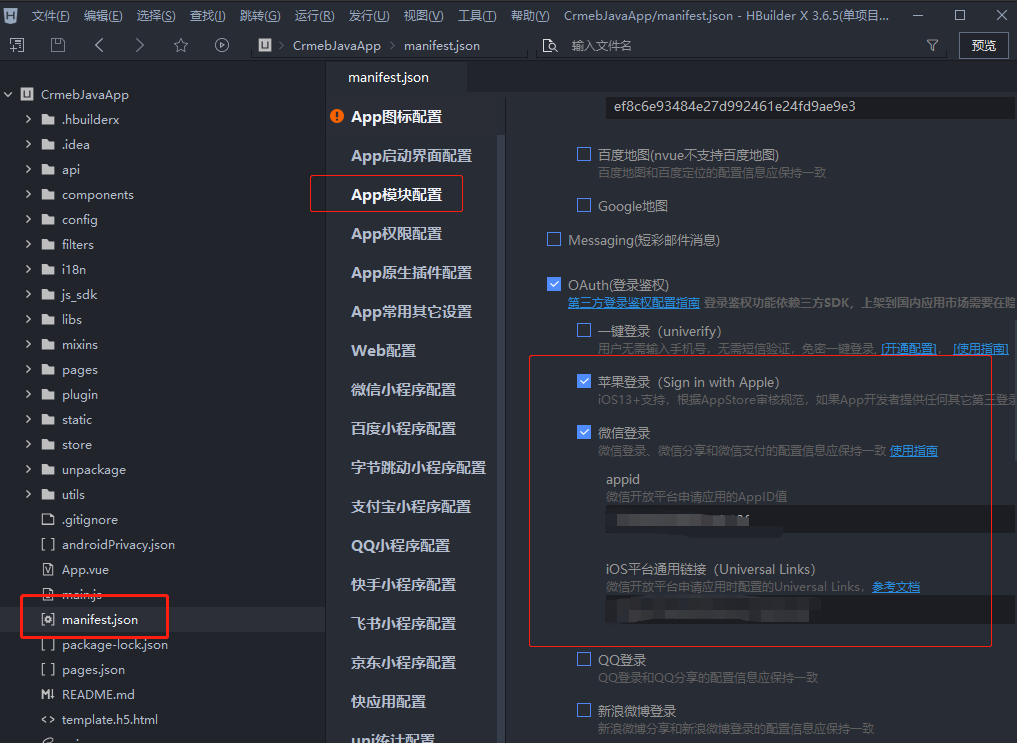Expand the filters folder arrow
The width and height of the screenshot is (1017, 743).
coord(28,244)
